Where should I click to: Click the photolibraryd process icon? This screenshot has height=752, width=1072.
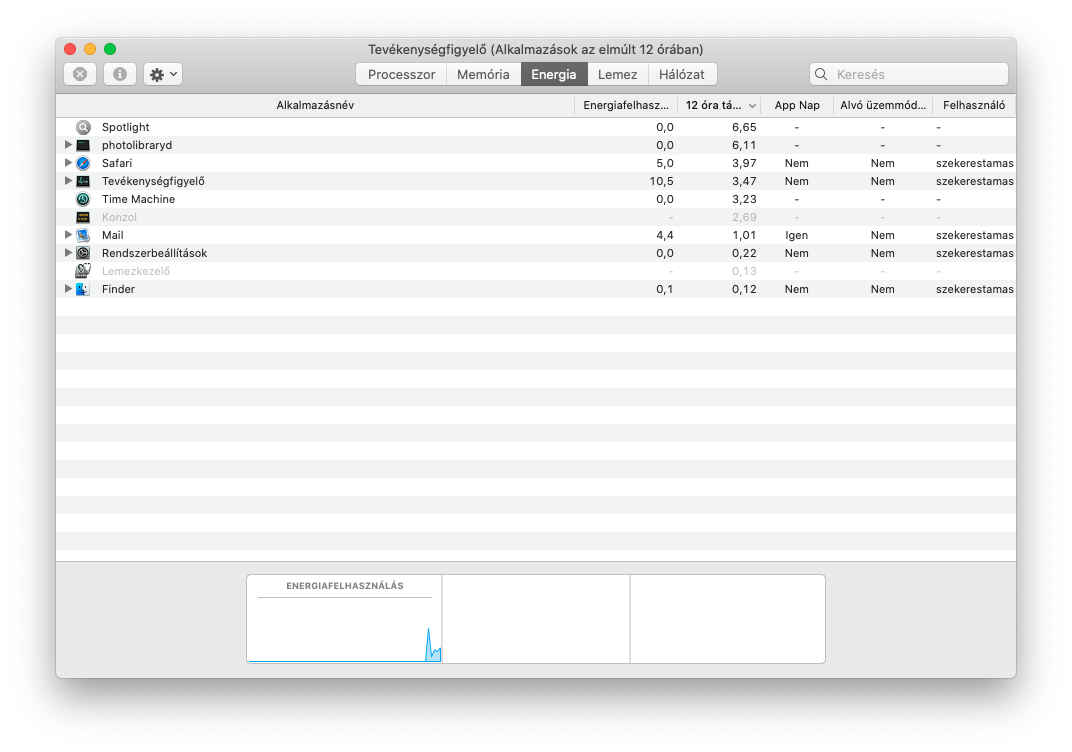click(83, 145)
